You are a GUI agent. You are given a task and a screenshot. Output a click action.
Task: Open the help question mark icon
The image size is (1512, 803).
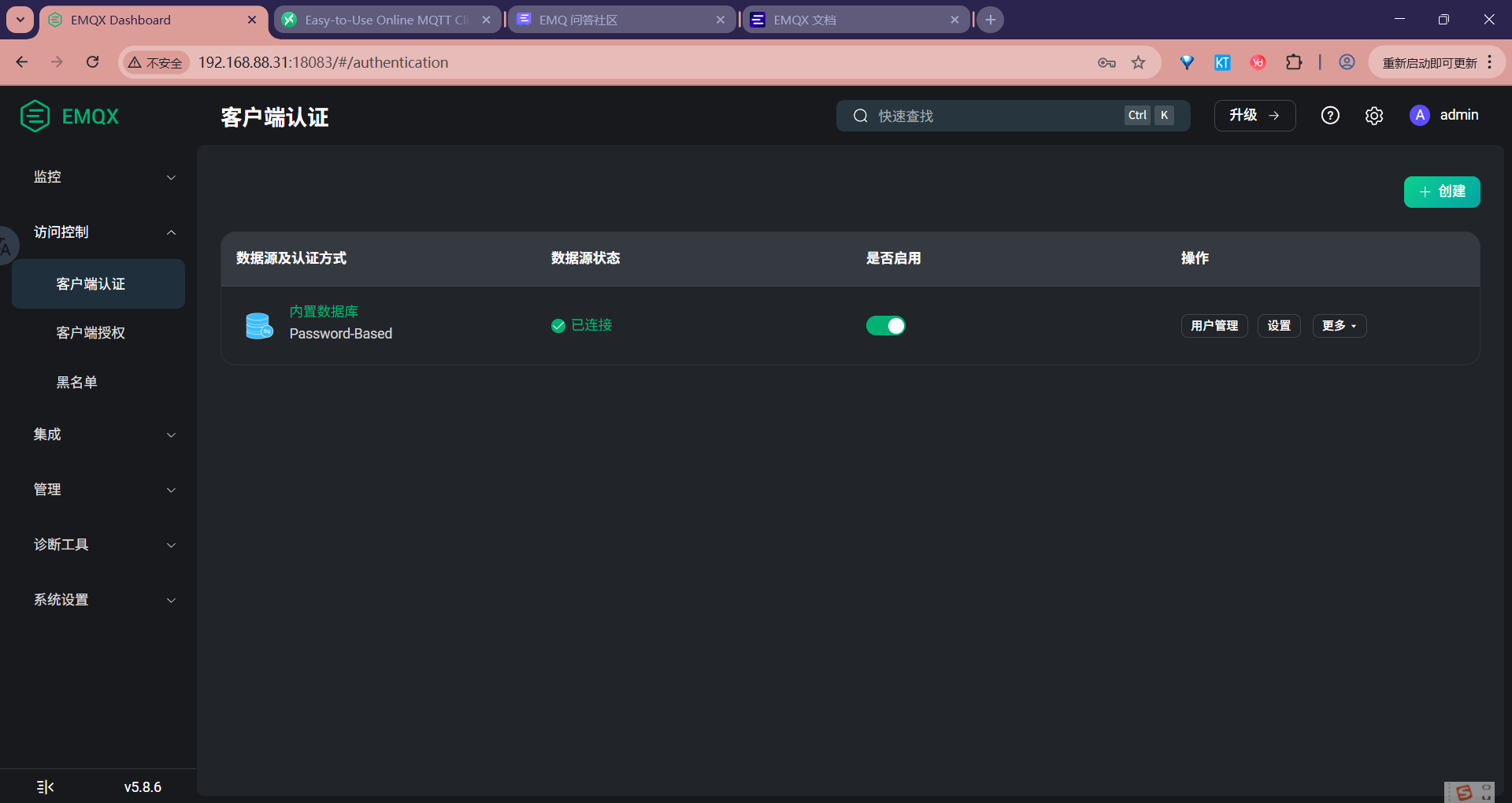[1330, 116]
